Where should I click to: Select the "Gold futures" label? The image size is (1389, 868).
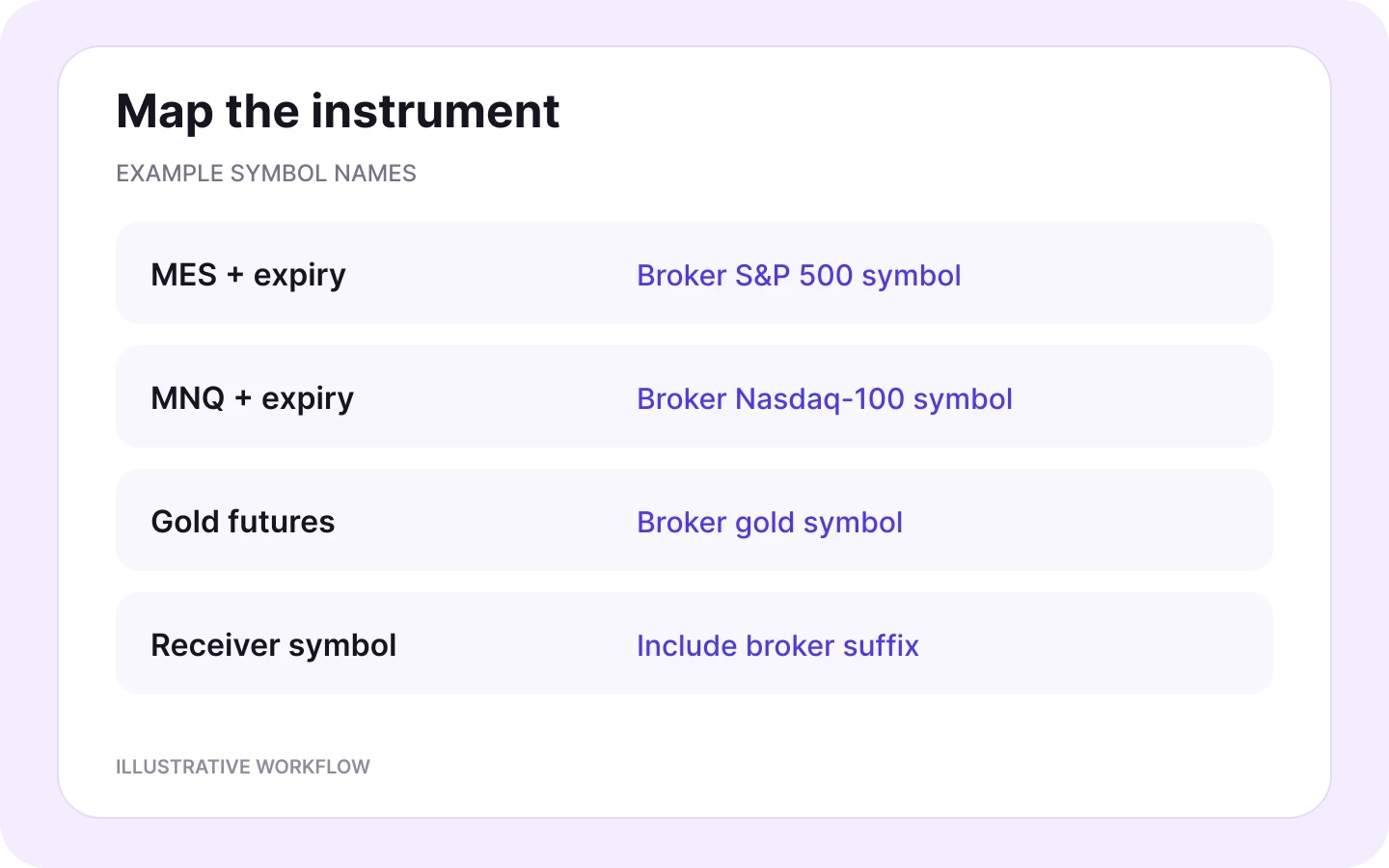click(243, 522)
